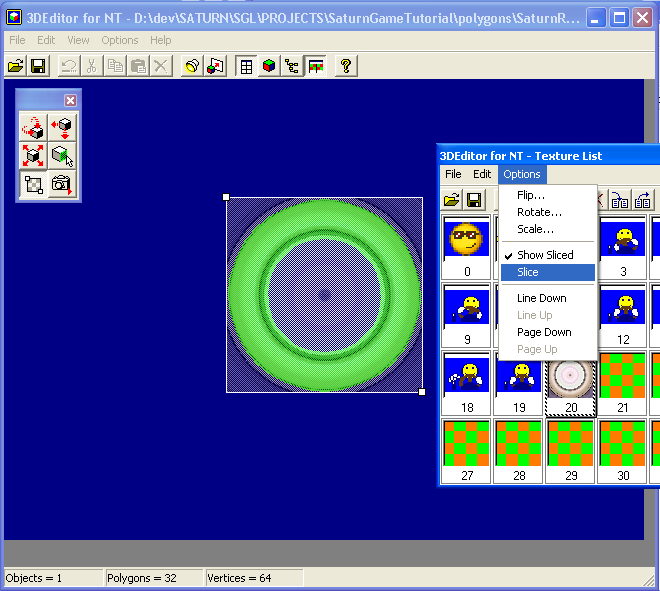Viewport: 660px width, 591px height.
Task: Open the Options menu in main window
Action: click(120, 40)
